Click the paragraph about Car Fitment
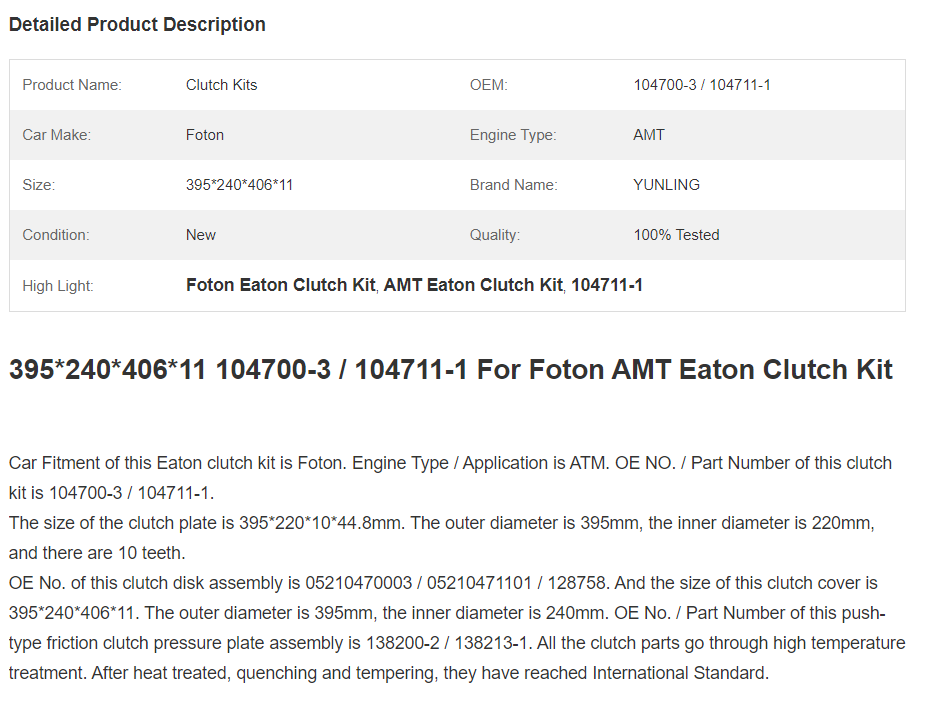The image size is (944, 707). point(450,478)
